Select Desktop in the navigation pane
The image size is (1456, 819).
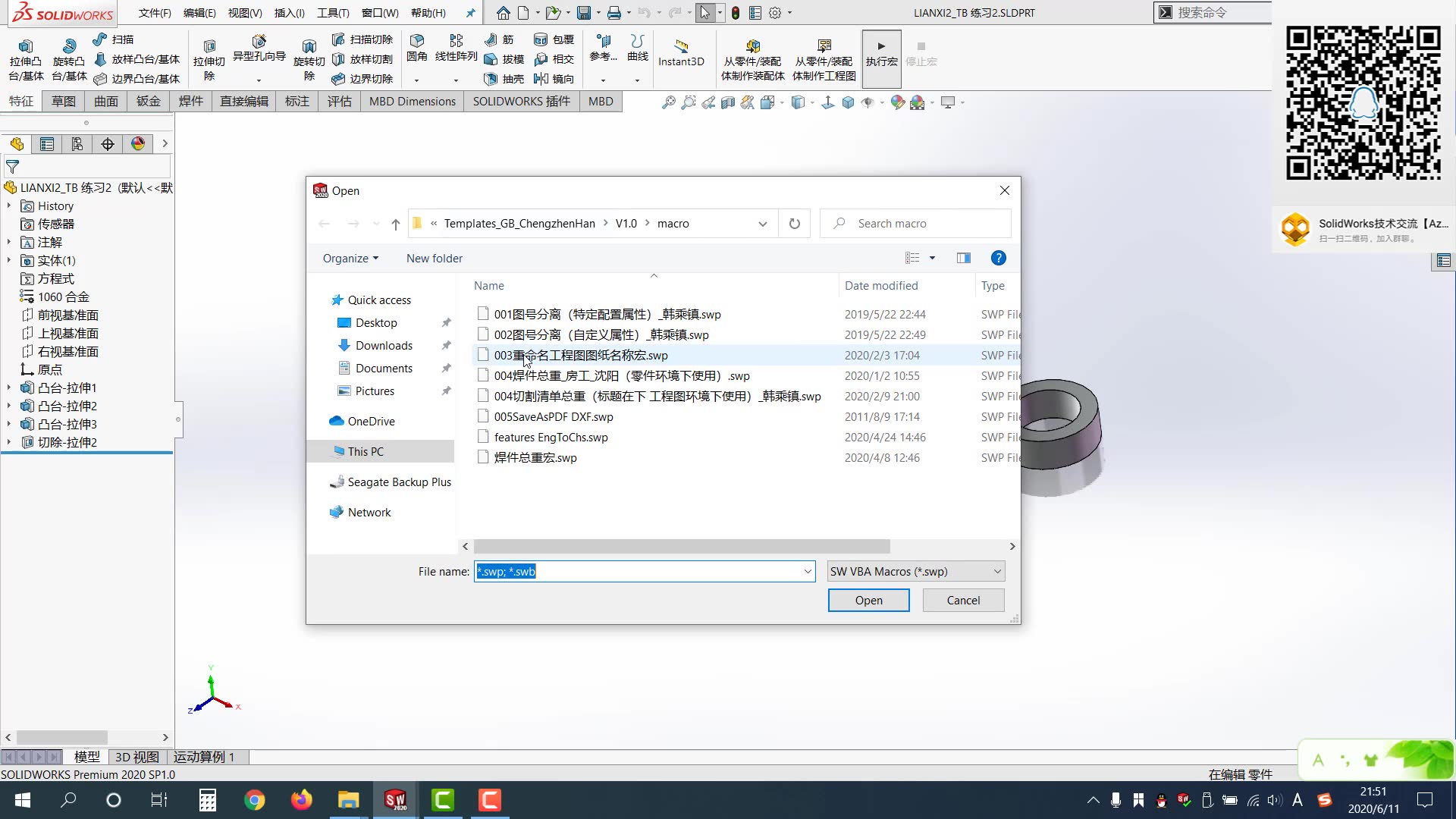click(376, 323)
